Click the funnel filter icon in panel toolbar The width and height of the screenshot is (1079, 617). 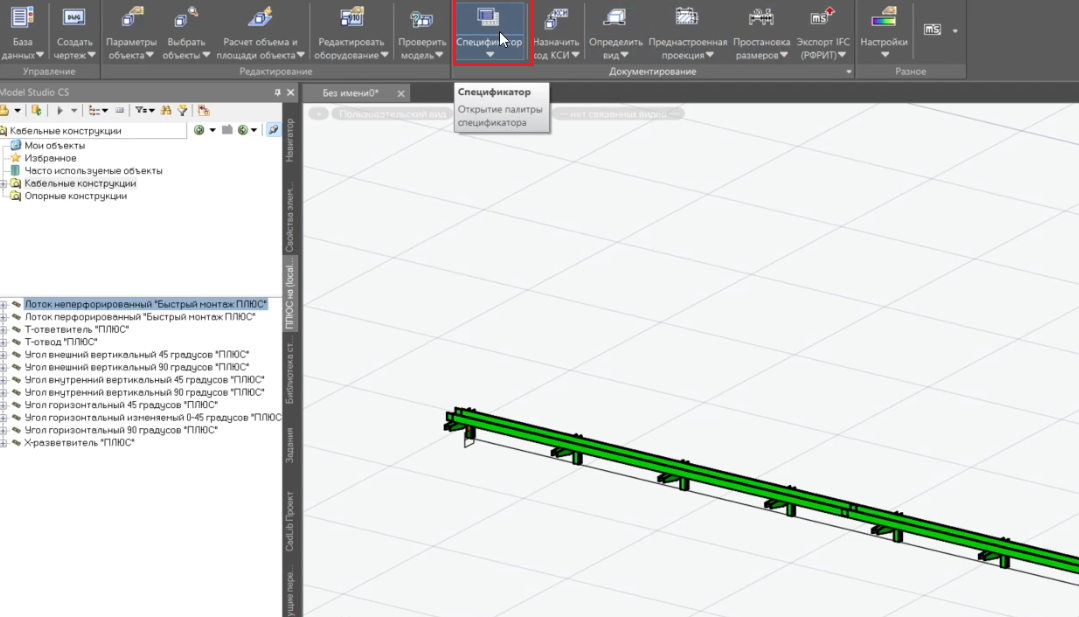pyautogui.click(x=182, y=110)
